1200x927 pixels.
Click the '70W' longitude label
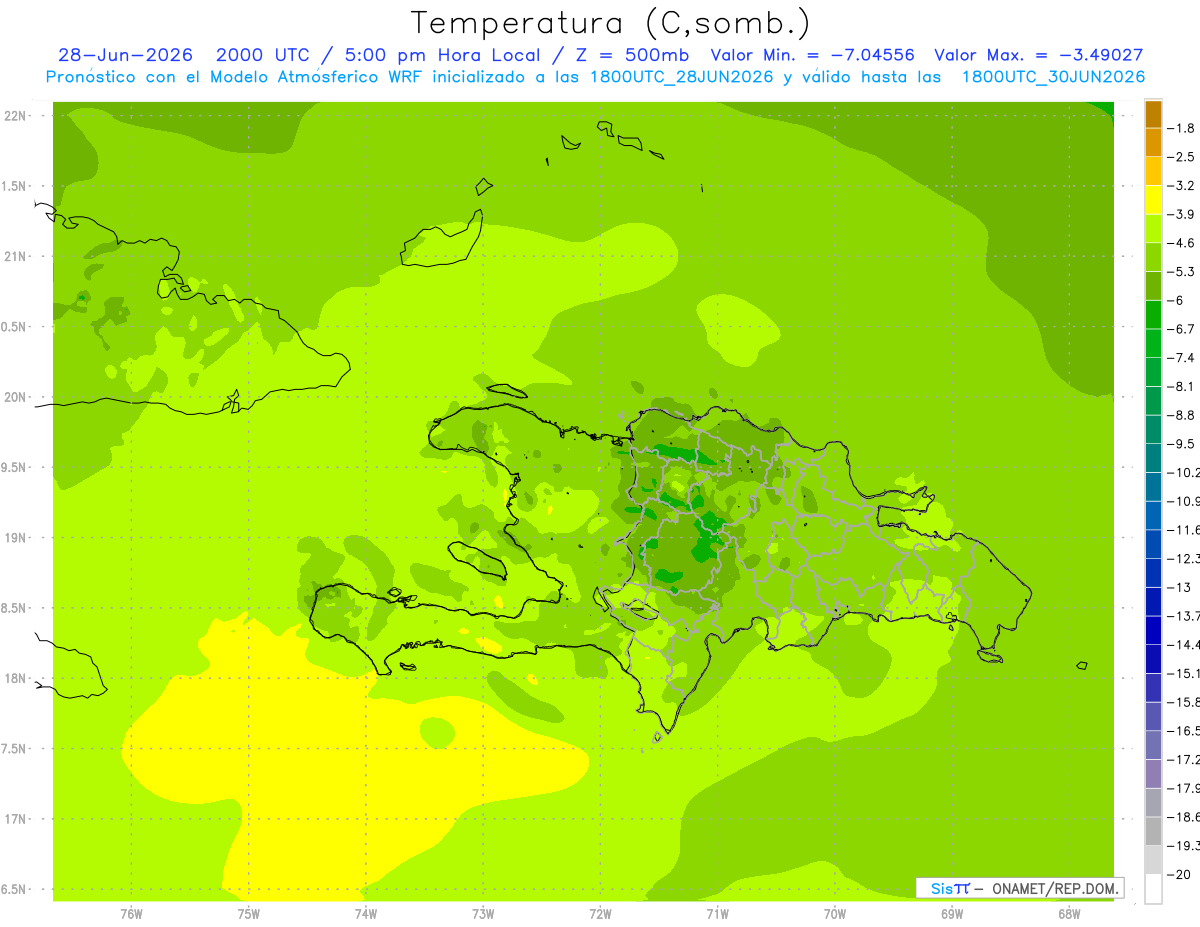835,914
